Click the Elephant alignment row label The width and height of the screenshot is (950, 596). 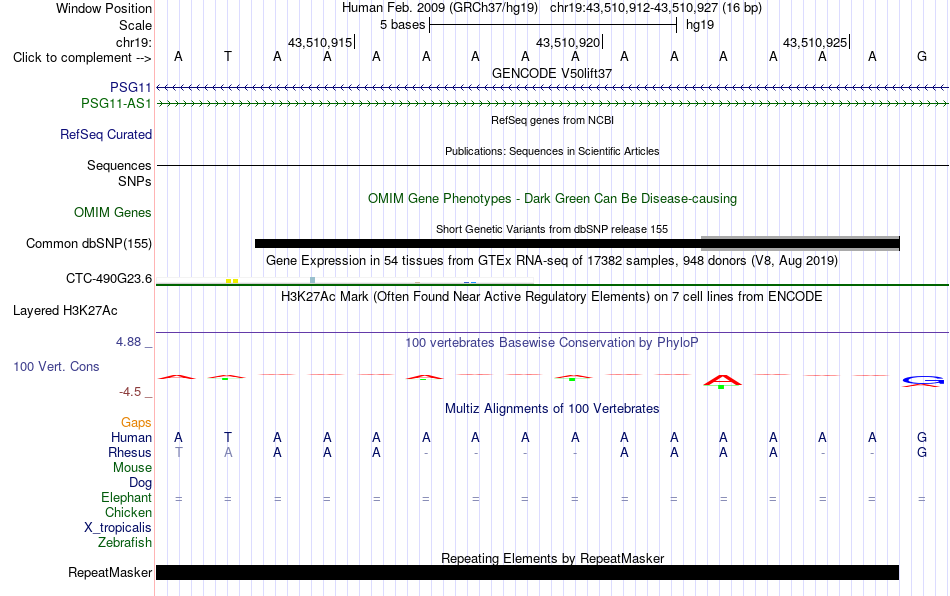[x=126, y=498]
